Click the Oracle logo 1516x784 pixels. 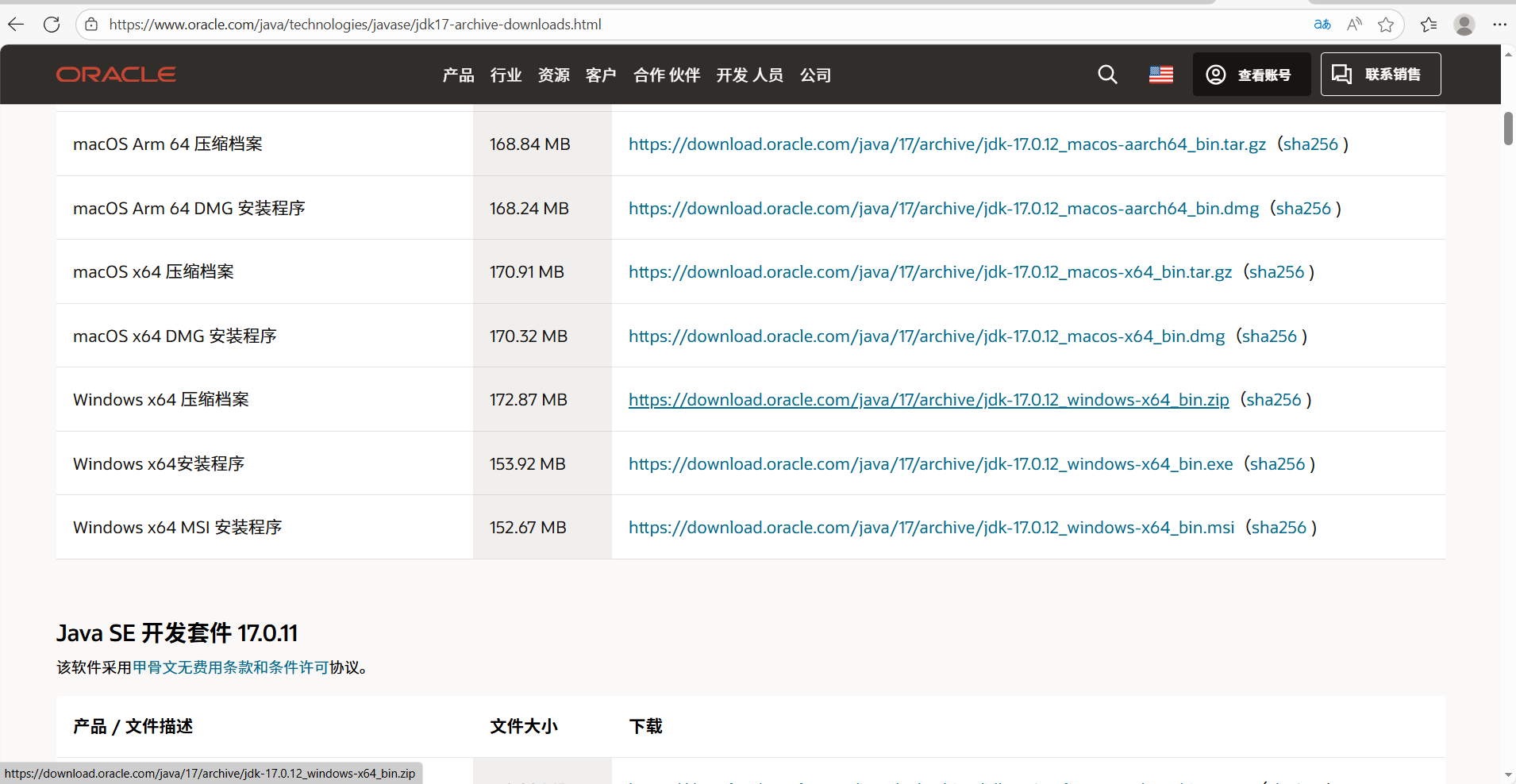pyautogui.click(x=116, y=75)
